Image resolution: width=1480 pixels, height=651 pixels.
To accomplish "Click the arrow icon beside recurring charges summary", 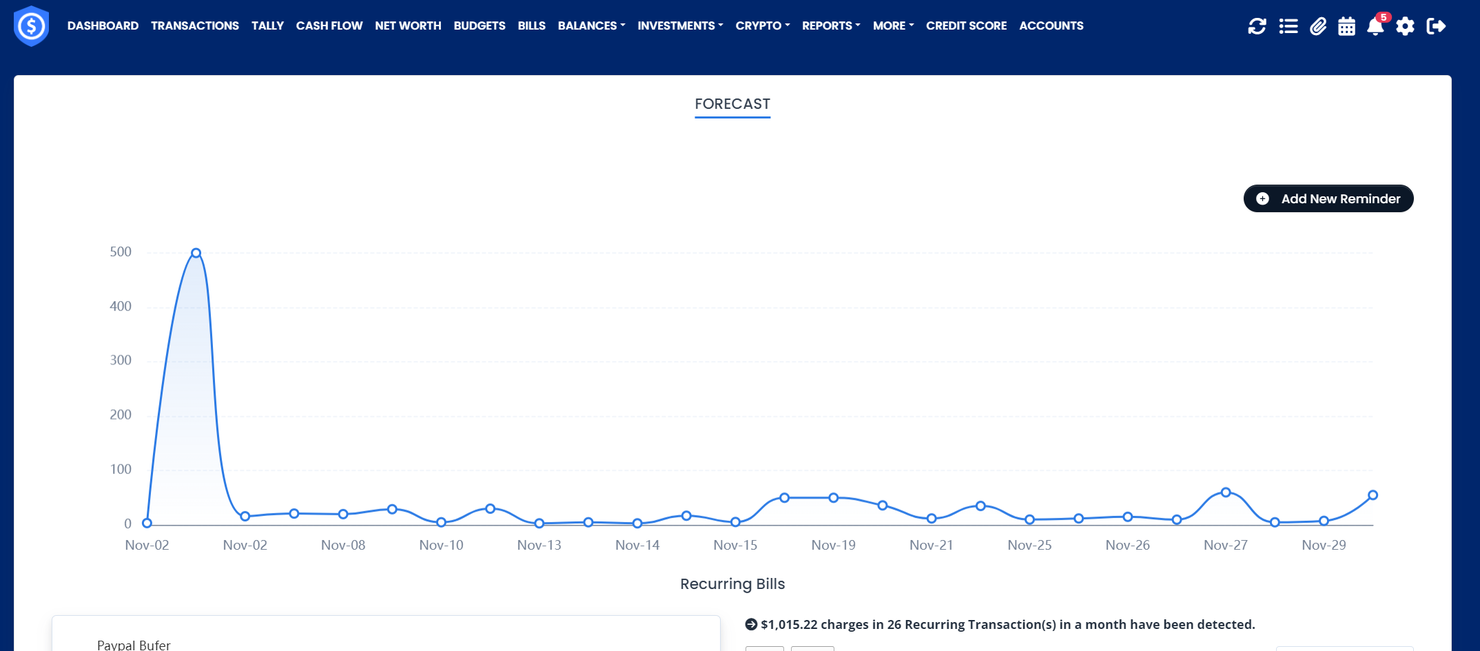I will pyautogui.click(x=751, y=624).
